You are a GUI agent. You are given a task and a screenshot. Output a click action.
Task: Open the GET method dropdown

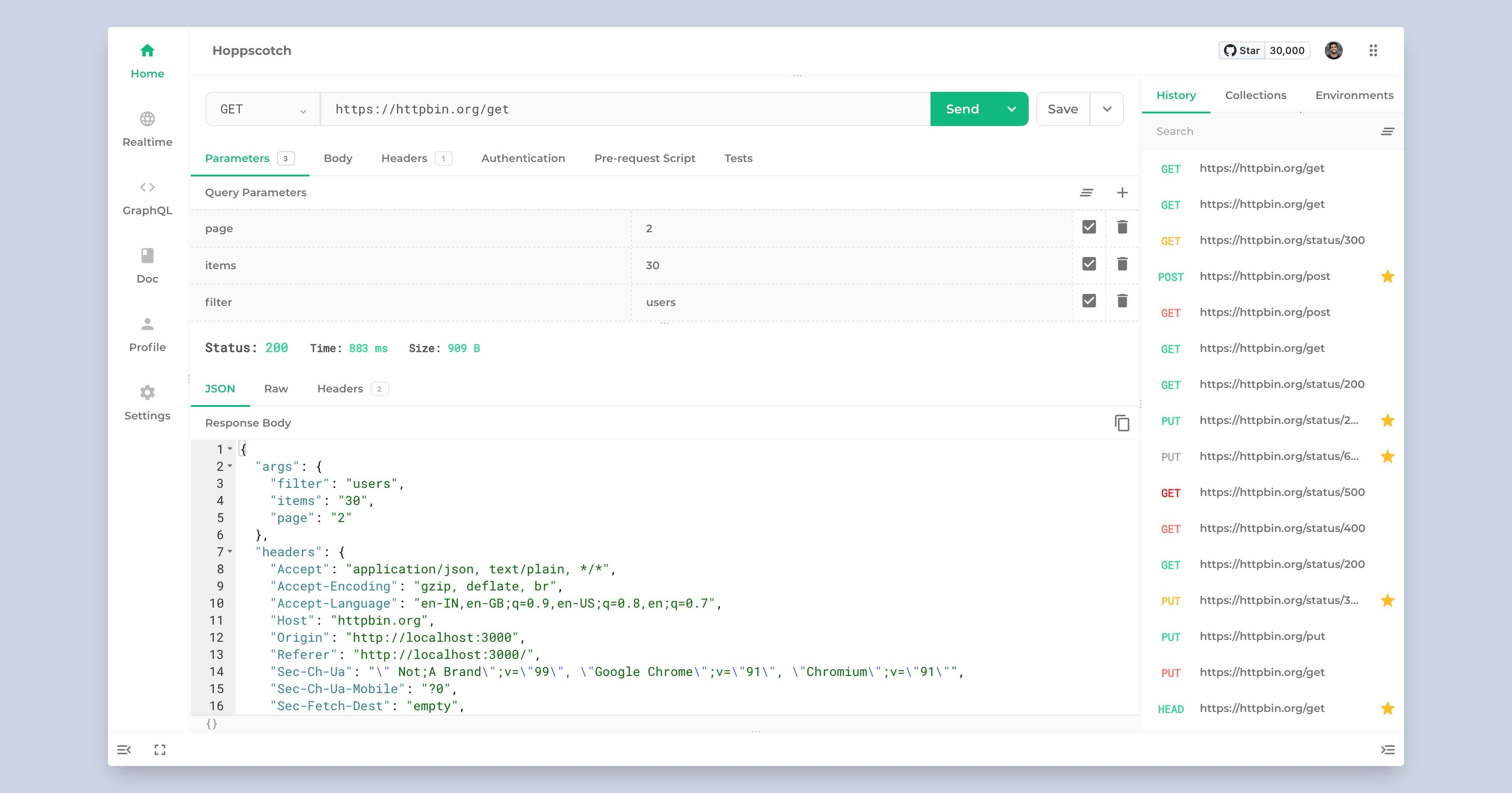(262, 109)
